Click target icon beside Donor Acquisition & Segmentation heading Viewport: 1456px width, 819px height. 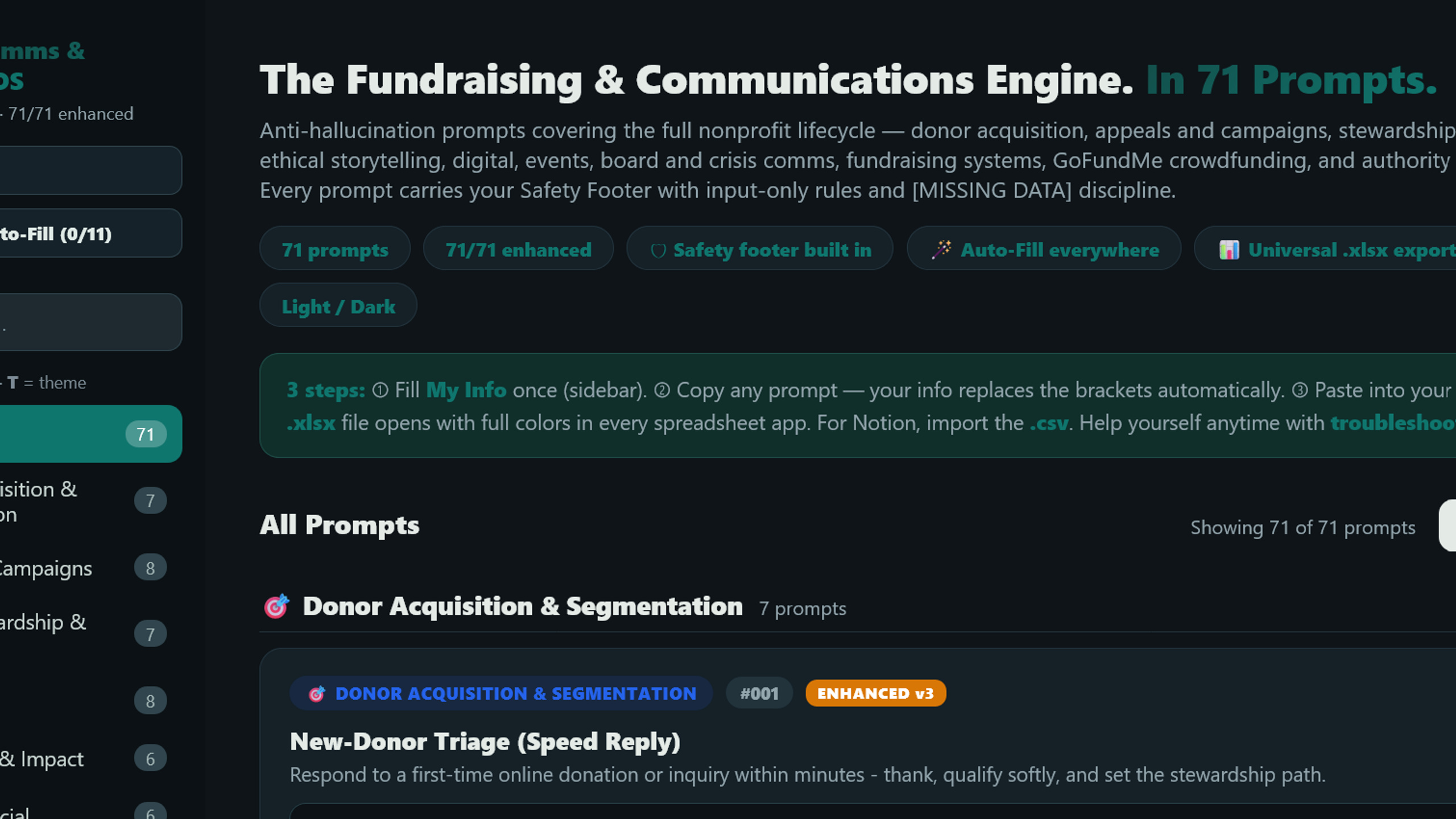coord(276,606)
